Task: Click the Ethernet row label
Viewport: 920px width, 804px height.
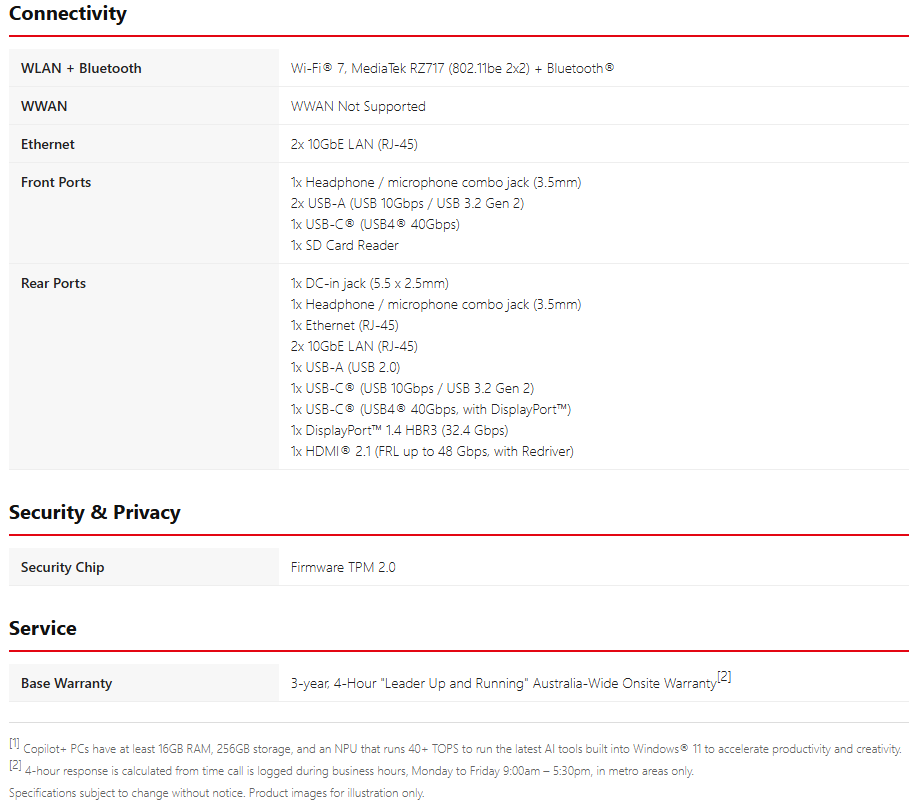Action: pos(48,144)
